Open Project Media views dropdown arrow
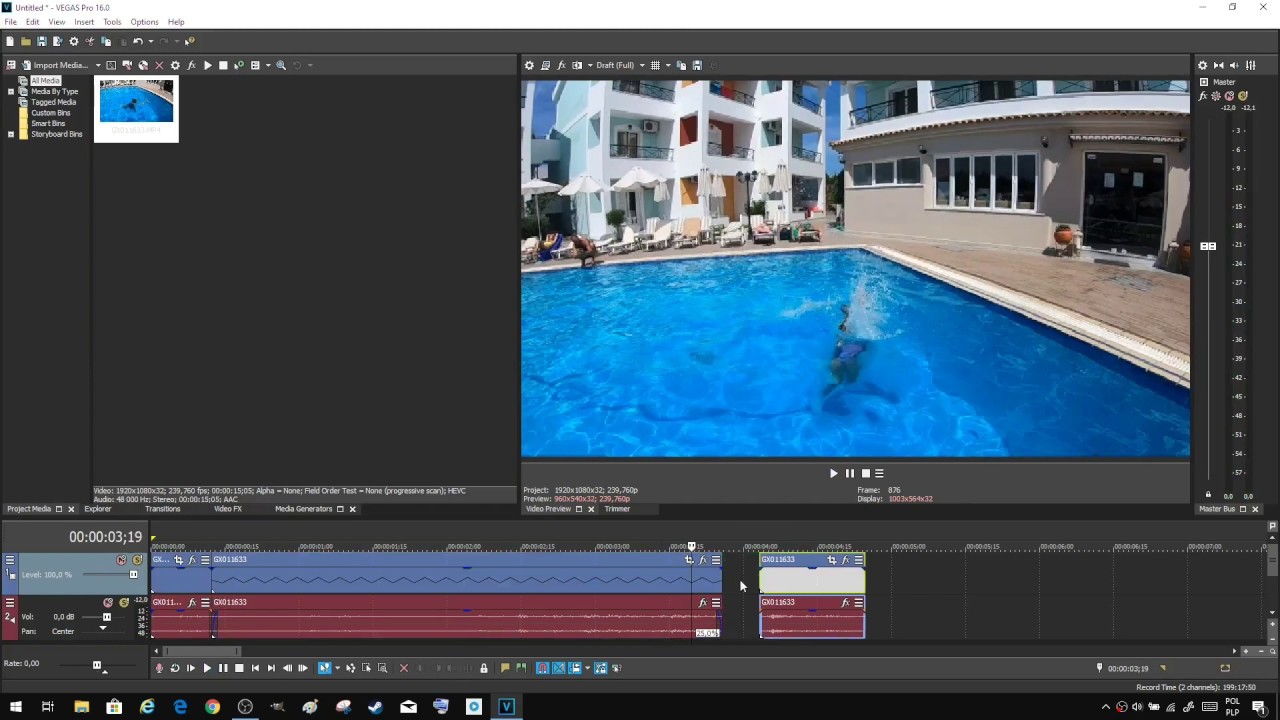This screenshot has height=720, width=1280. 268,65
